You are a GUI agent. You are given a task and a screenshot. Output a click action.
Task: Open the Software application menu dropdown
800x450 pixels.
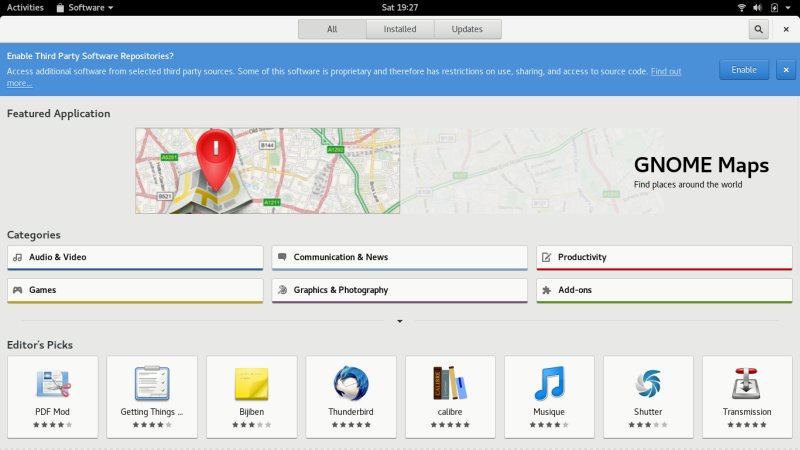pyautogui.click(x=84, y=7)
